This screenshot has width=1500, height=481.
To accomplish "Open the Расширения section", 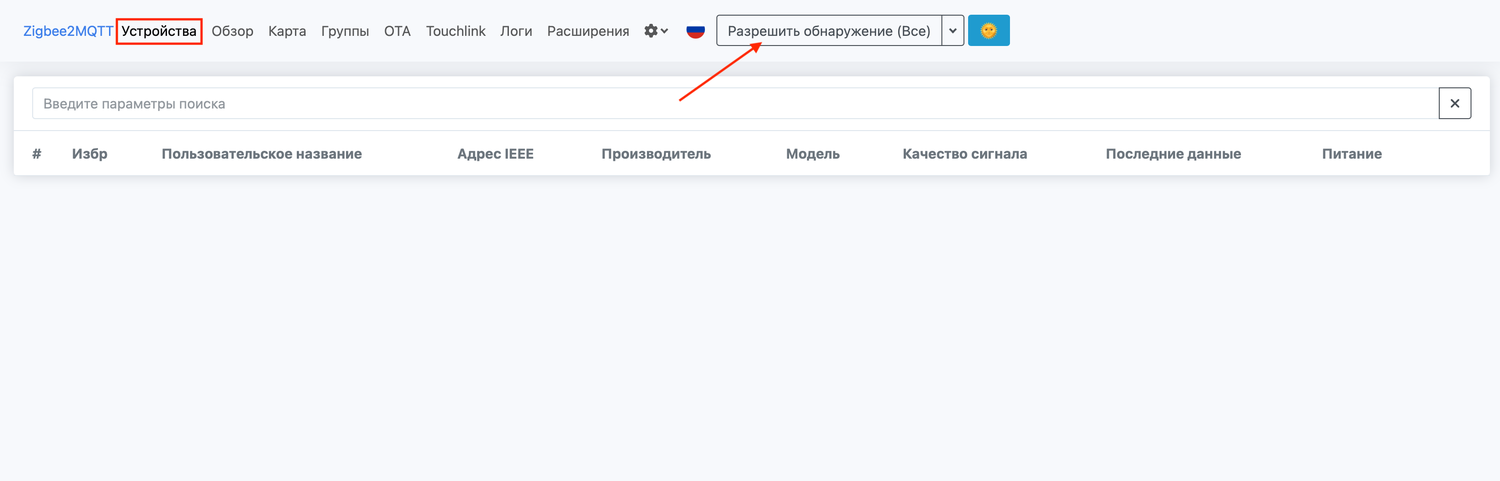I will click(588, 31).
